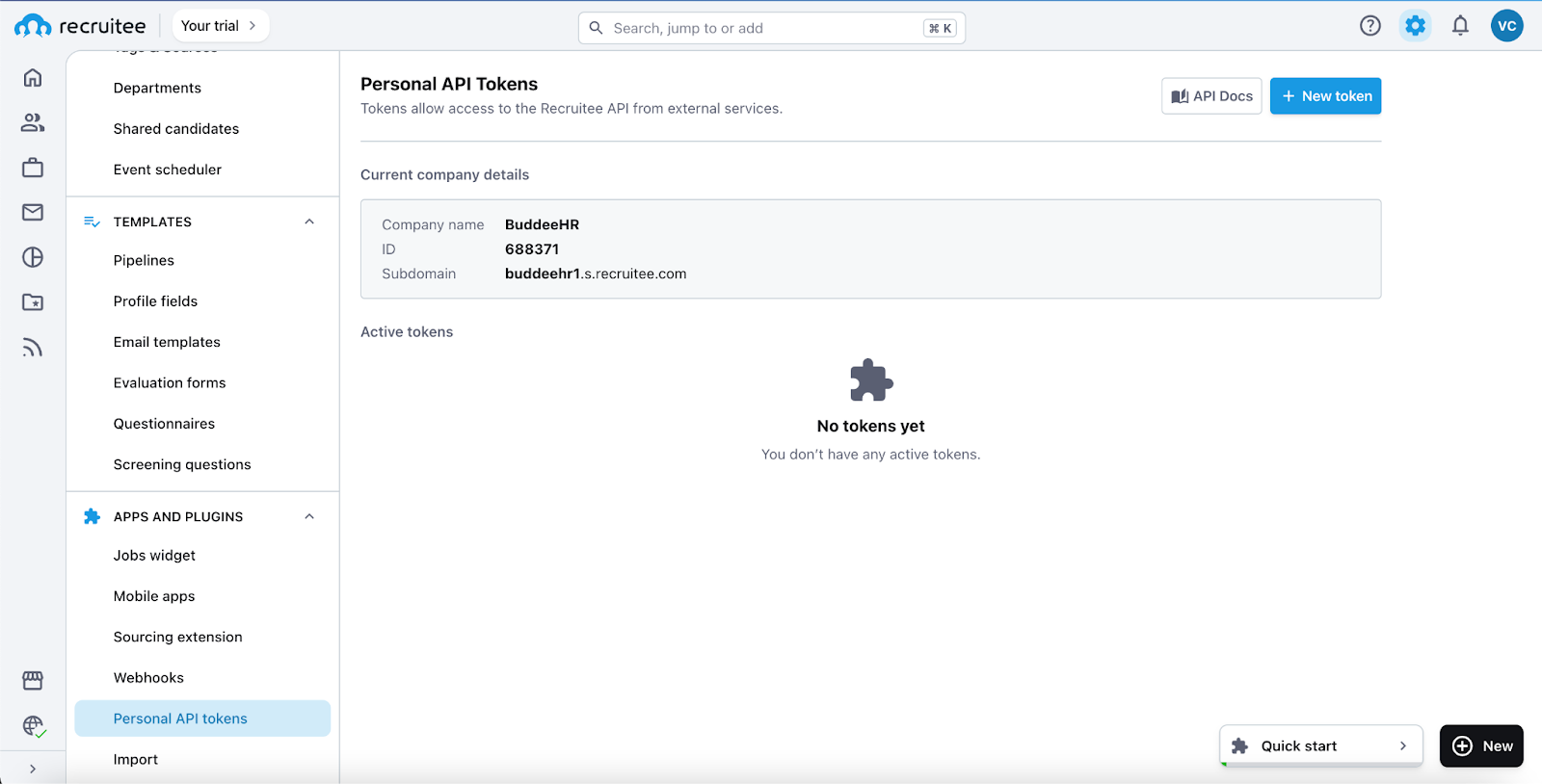Select Personal API tokens
This screenshot has width=1542, height=784.
(202, 719)
